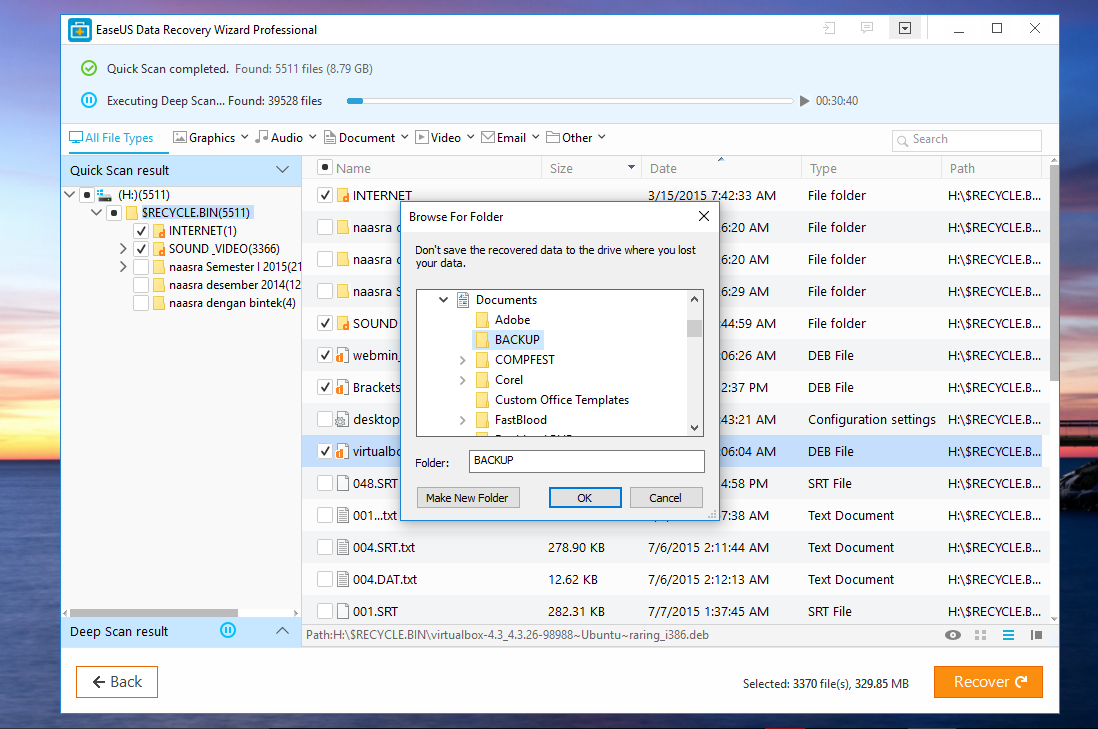Screen dimensions: 1098x729
Task: Switch to thumbnail grid view icon
Action: pyautogui.click(x=980, y=635)
